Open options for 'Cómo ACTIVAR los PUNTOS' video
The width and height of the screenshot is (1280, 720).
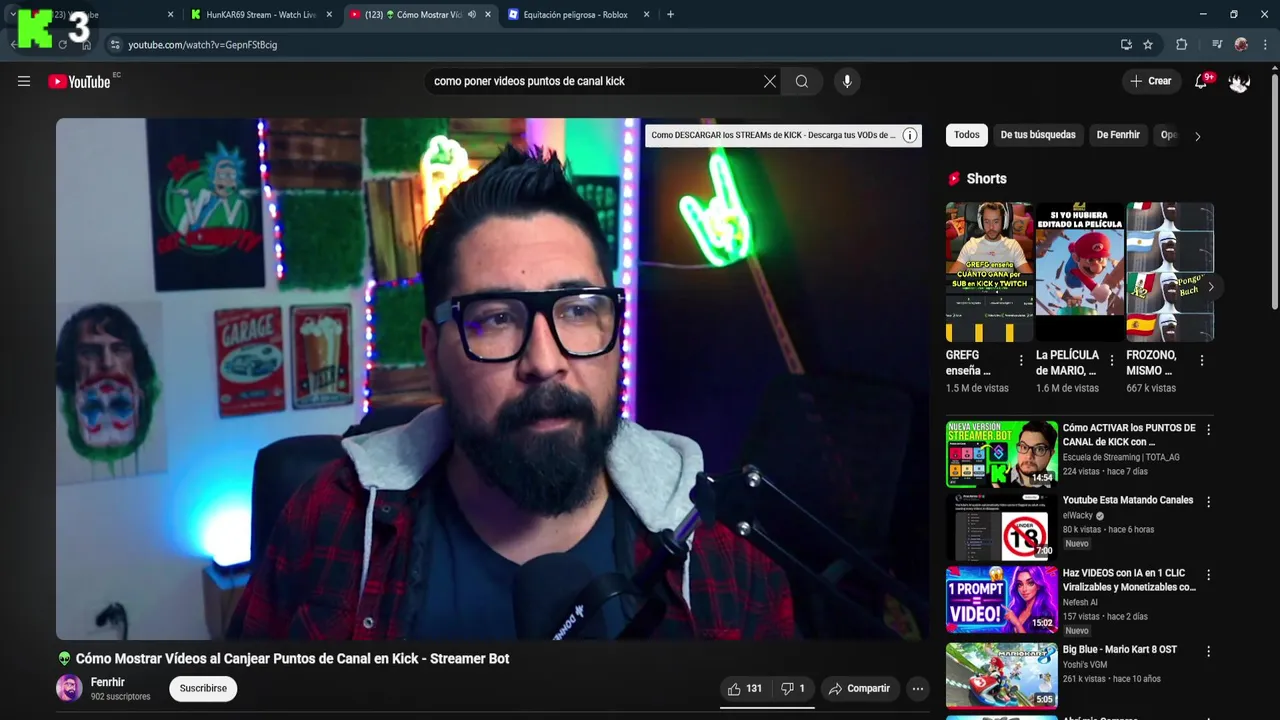(x=1208, y=429)
